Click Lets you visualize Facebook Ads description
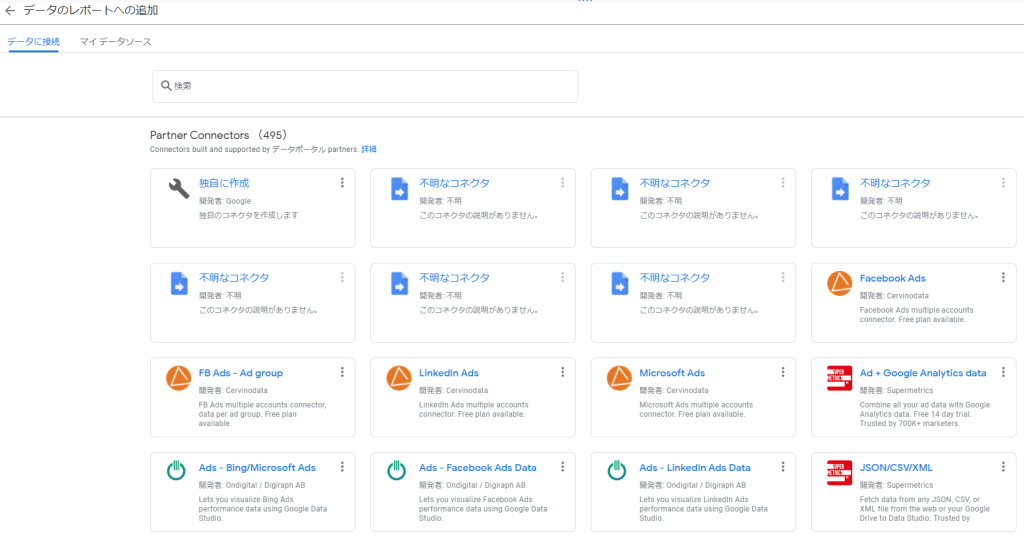The width and height of the screenshot is (1024, 537). coord(483,509)
